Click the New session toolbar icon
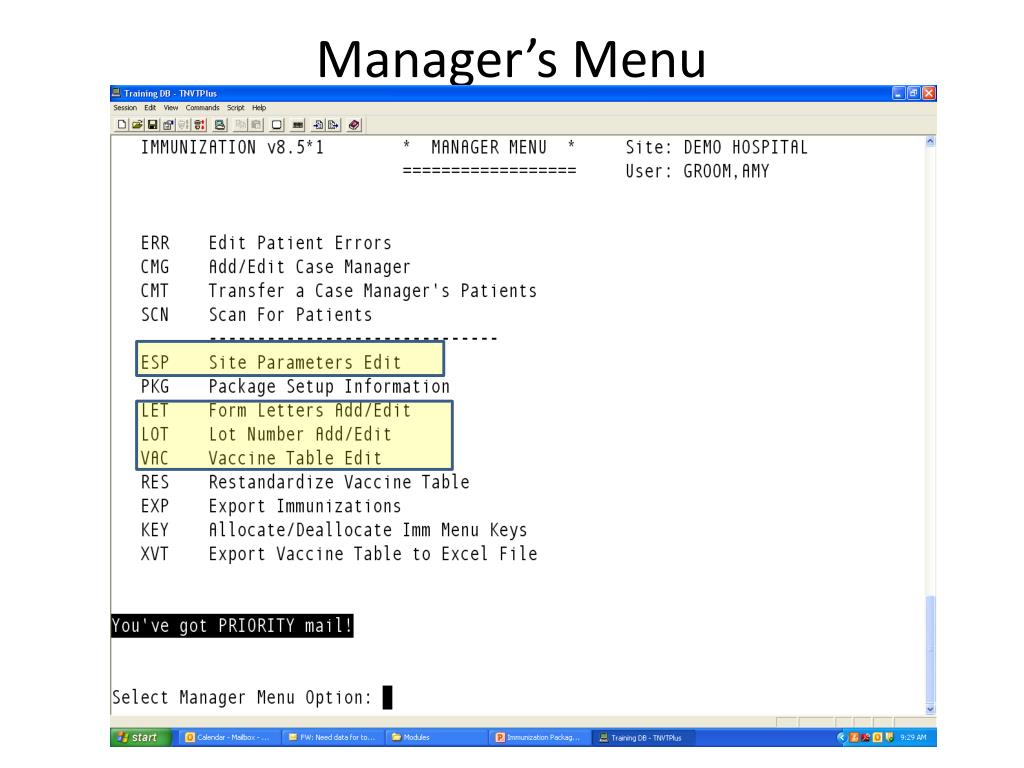This screenshot has width=1024, height=768. click(x=122, y=125)
